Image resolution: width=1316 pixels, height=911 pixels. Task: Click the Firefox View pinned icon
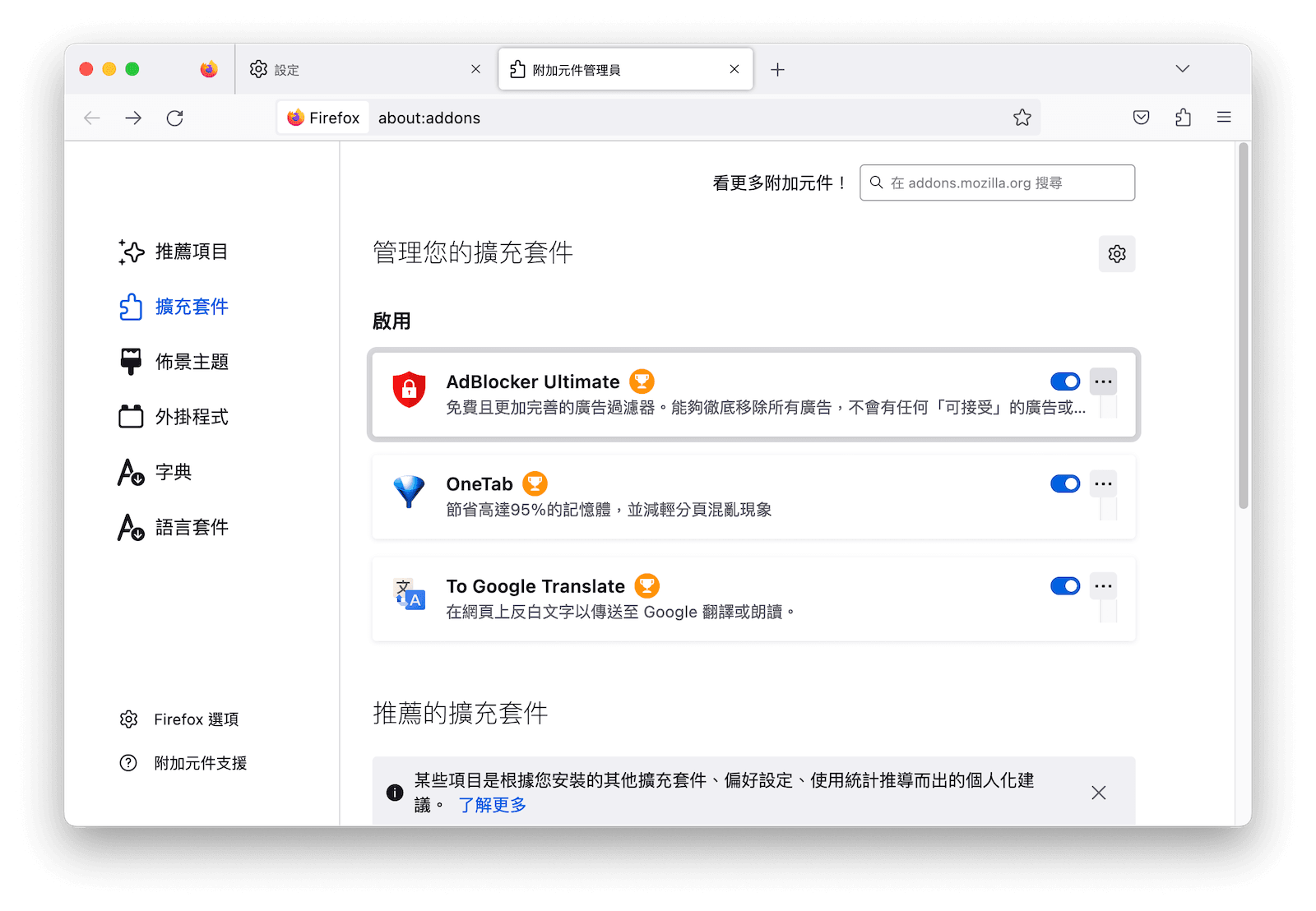click(x=209, y=69)
